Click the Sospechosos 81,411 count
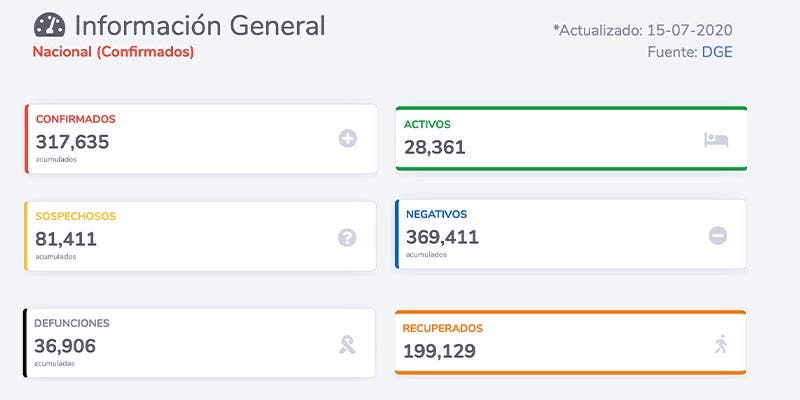Viewport: 800px width, 400px height. [66, 239]
